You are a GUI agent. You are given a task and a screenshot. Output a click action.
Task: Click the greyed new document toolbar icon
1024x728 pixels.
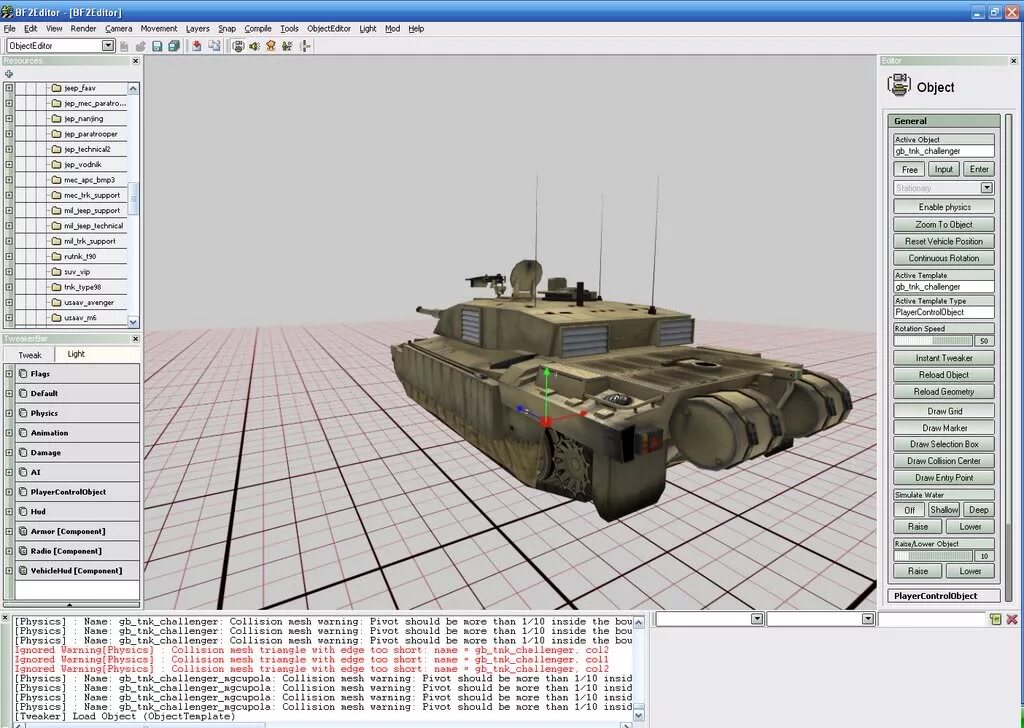(124, 46)
